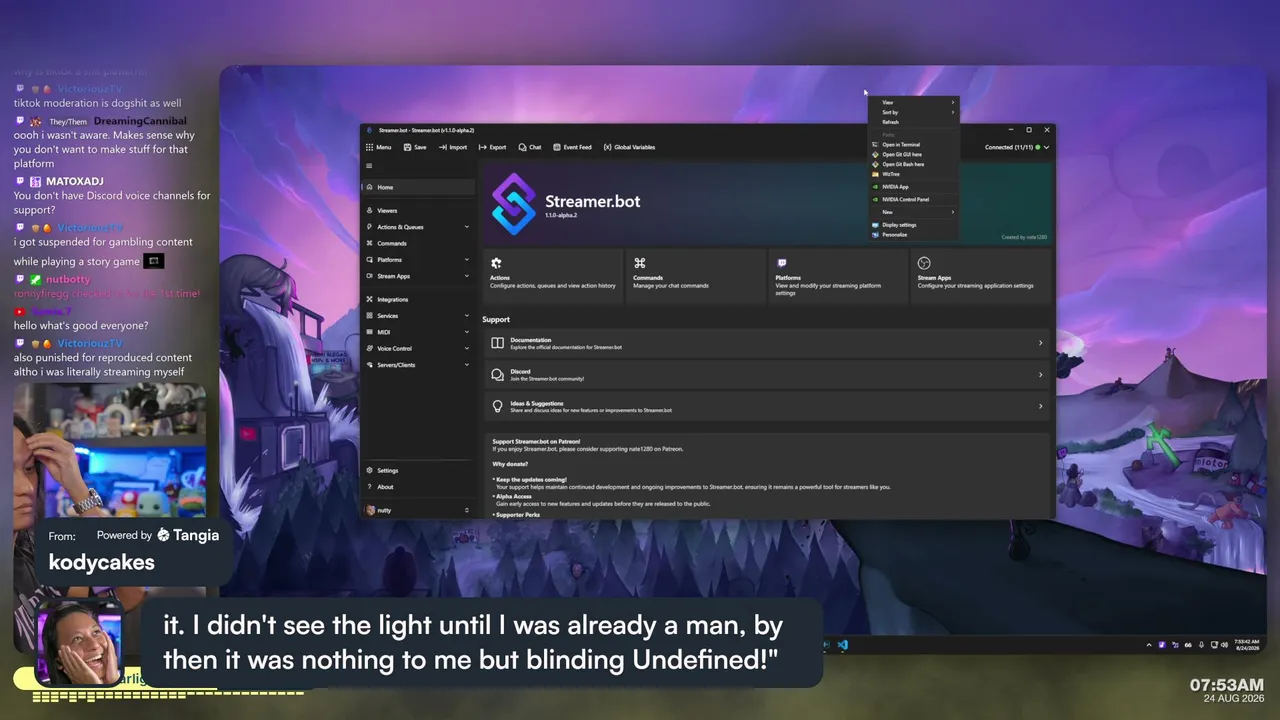
Task: Expand the Stream Apps sidebar chevron
Action: 466,276
